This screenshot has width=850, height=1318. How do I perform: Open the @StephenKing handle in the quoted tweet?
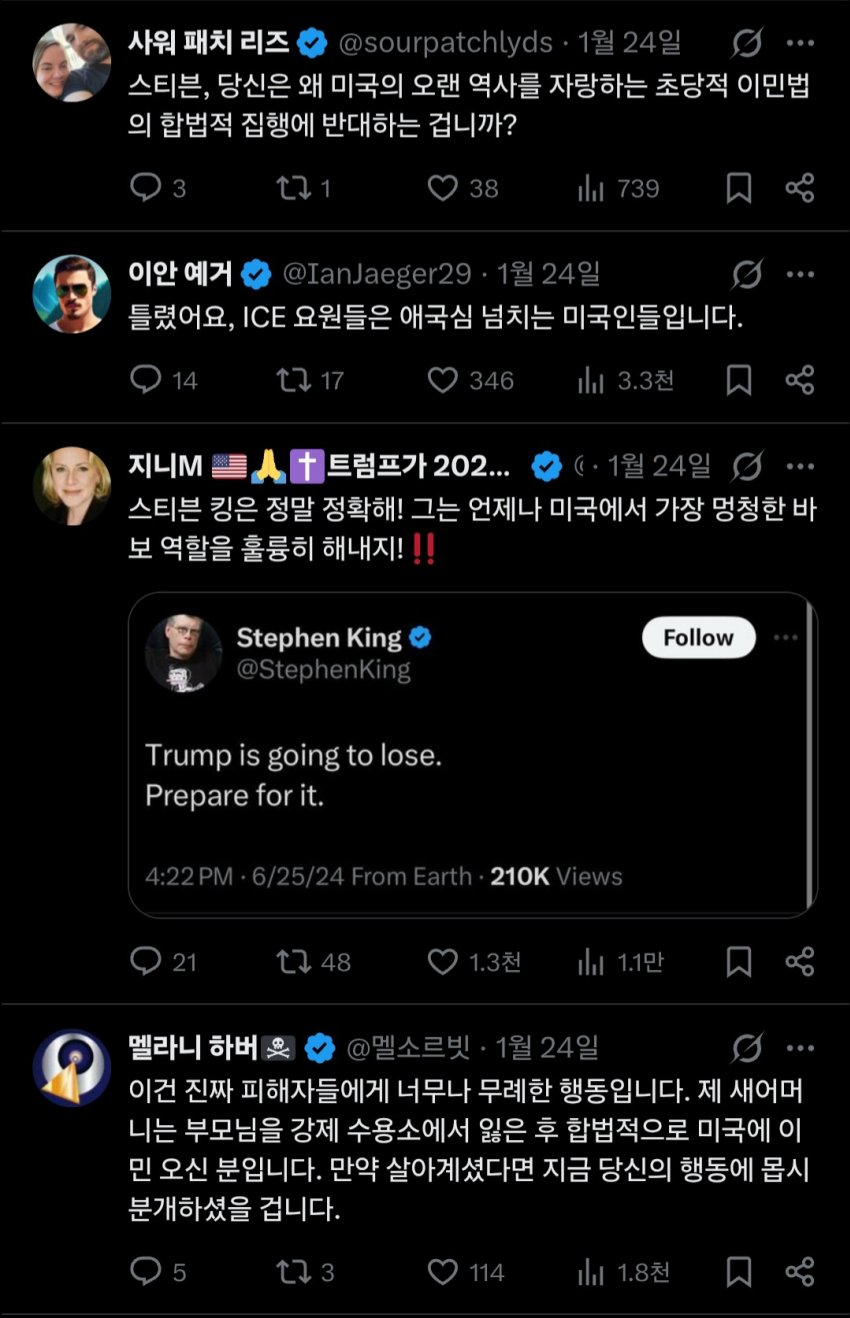pos(323,669)
